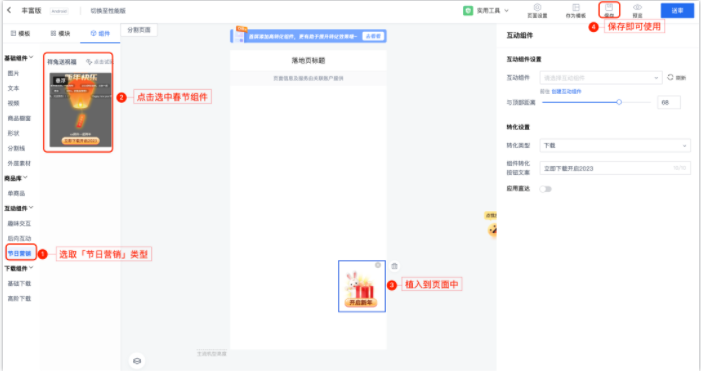The height and width of the screenshot is (371, 701).
Task: Select the spring festival lantern component thumbnail
Action: coord(80,110)
